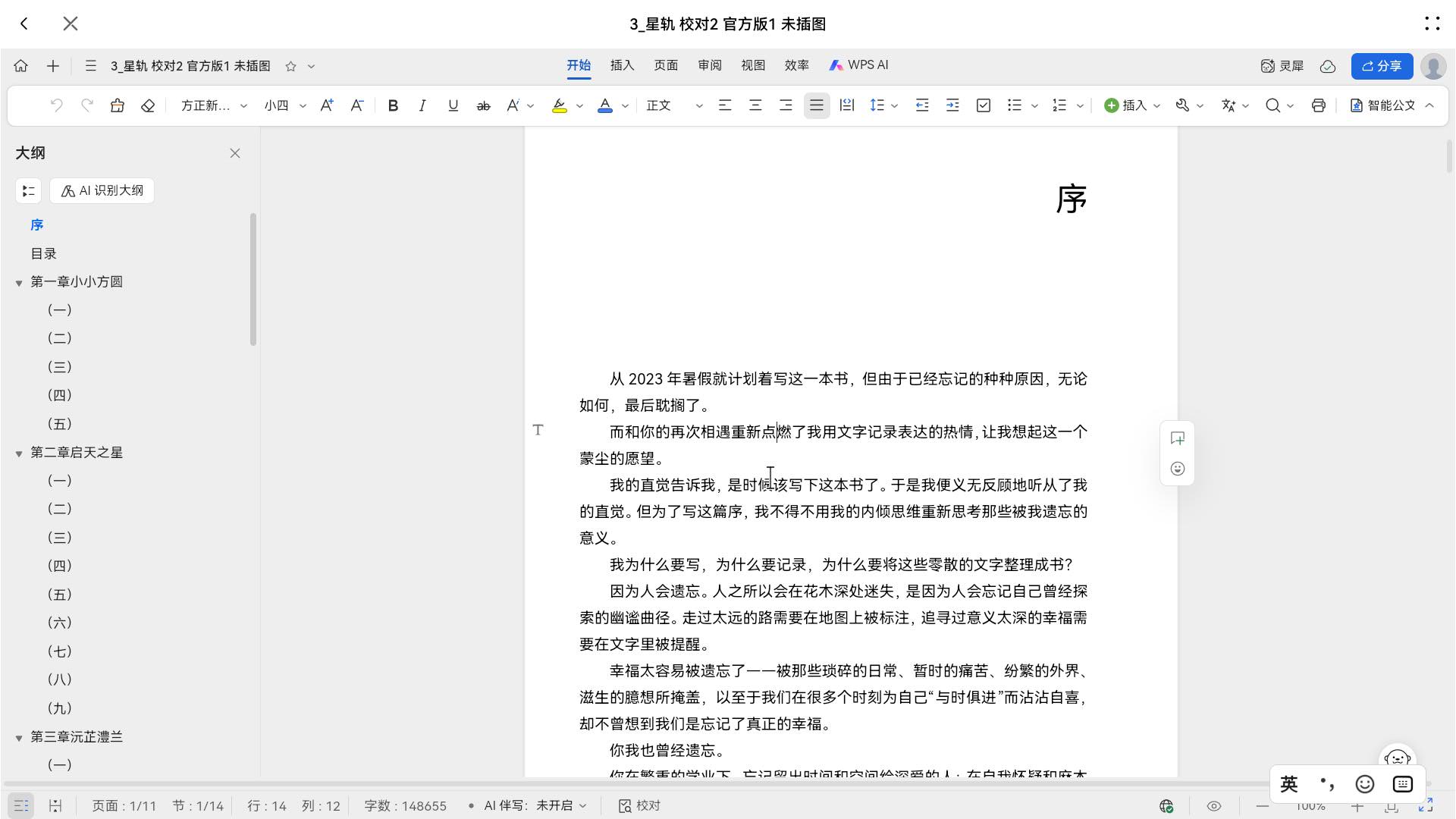Screen dimensions: 1456x819
Task: Open the font size dropdown 小四
Action: click(x=285, y=105)
